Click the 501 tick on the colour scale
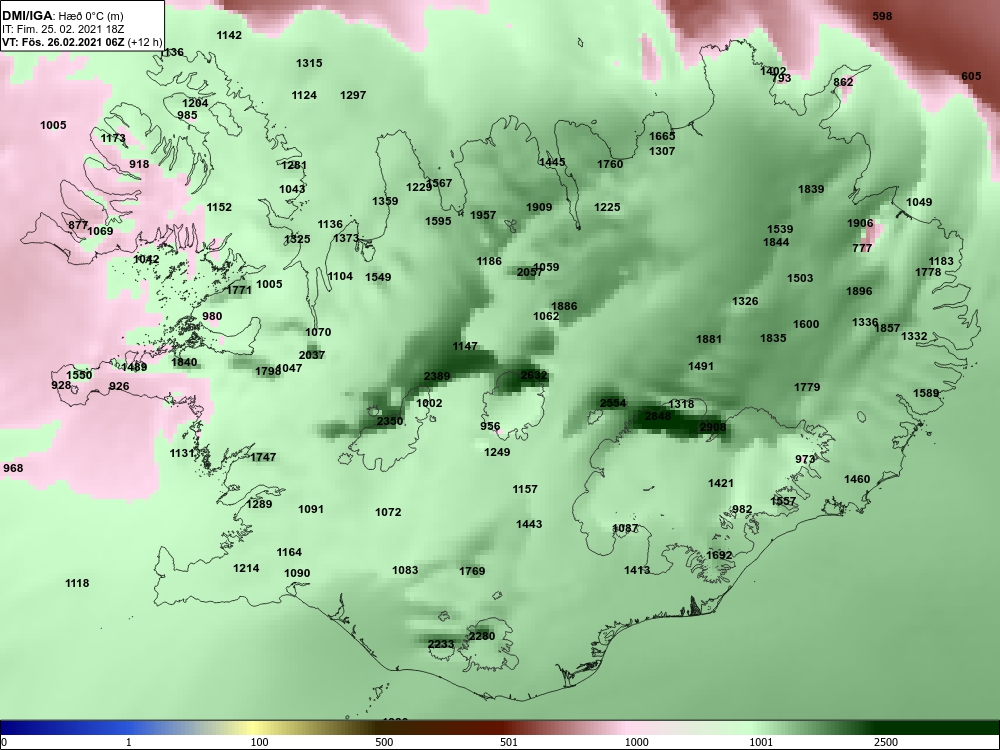The height and width of the screenshot is (750, 1000). click(508, 743)
